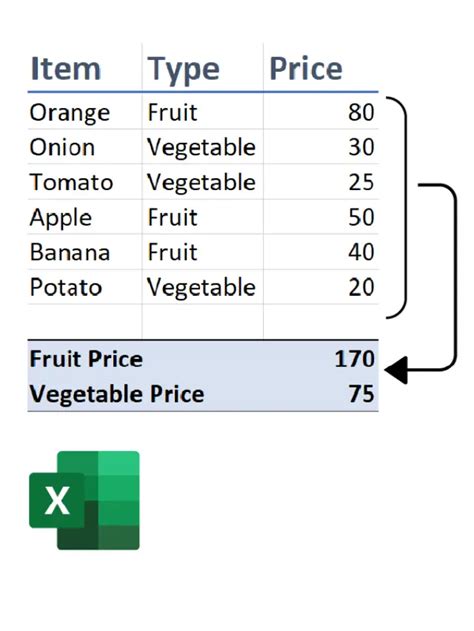The width and height of the screenshot is (474, 631).
Task: Select the Item column header
Action: tap(66, 68)
